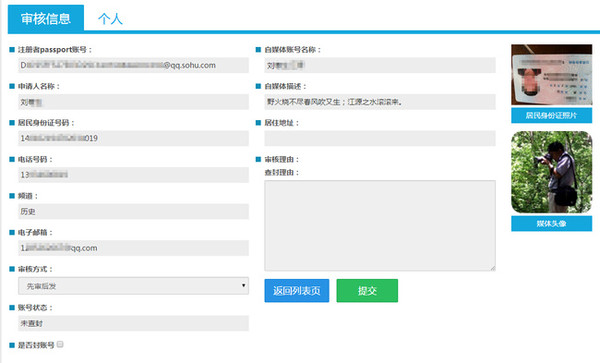The width and height of the screenshot is (600, 363).
Task: Click the 返回列表页 button
Action: (x=297, y=291)
